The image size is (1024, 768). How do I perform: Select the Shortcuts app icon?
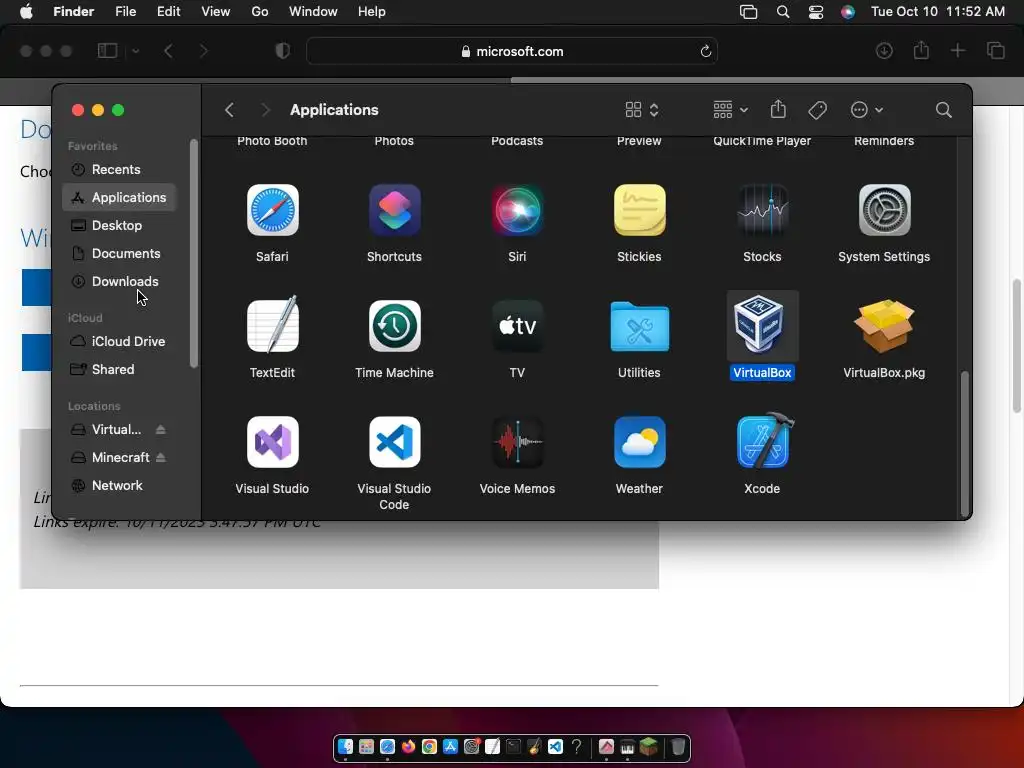[394, 210]
